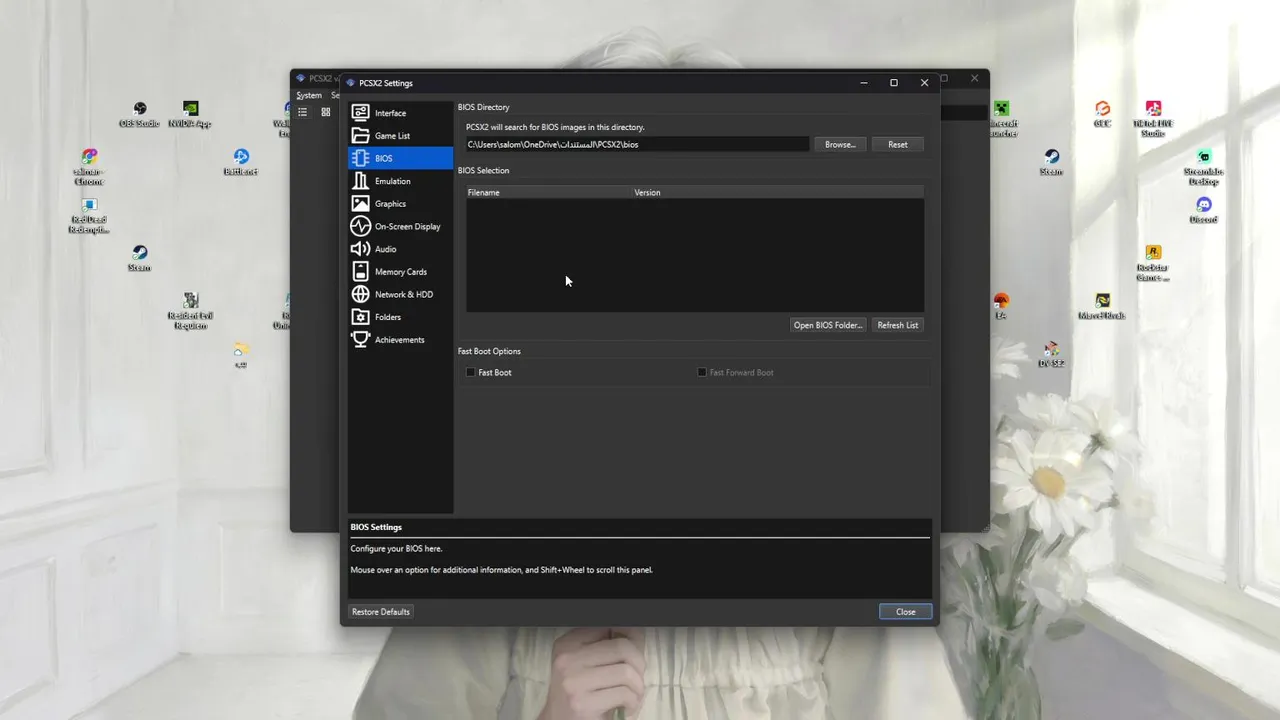Image resolution: width=1280 pixels, height=720 pixels.
Task: Click Browse for BIOS directory
Action: click(x=840, y=144)
